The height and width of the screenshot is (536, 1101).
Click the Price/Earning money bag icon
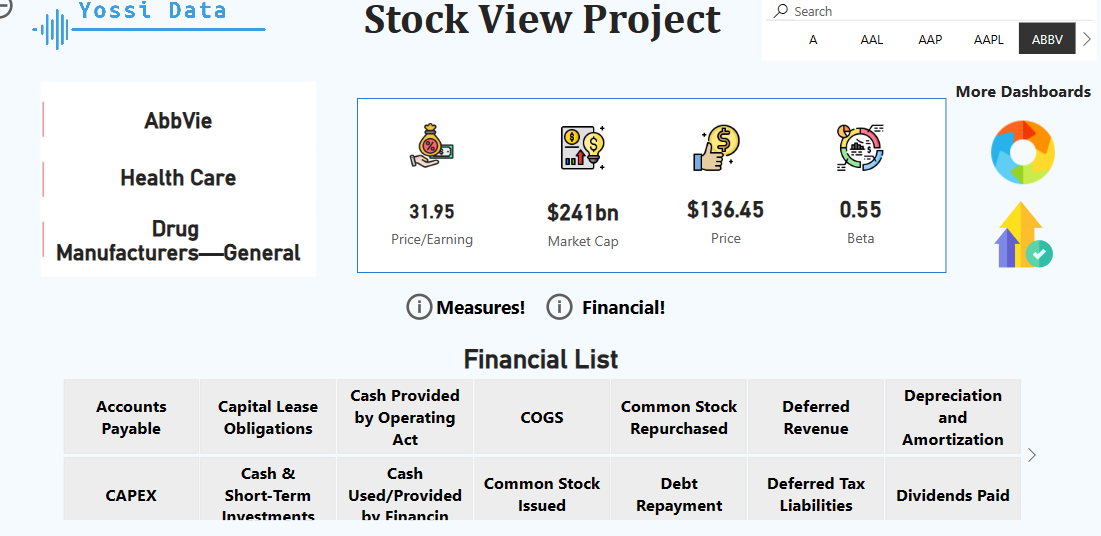(x=431, y=147)
